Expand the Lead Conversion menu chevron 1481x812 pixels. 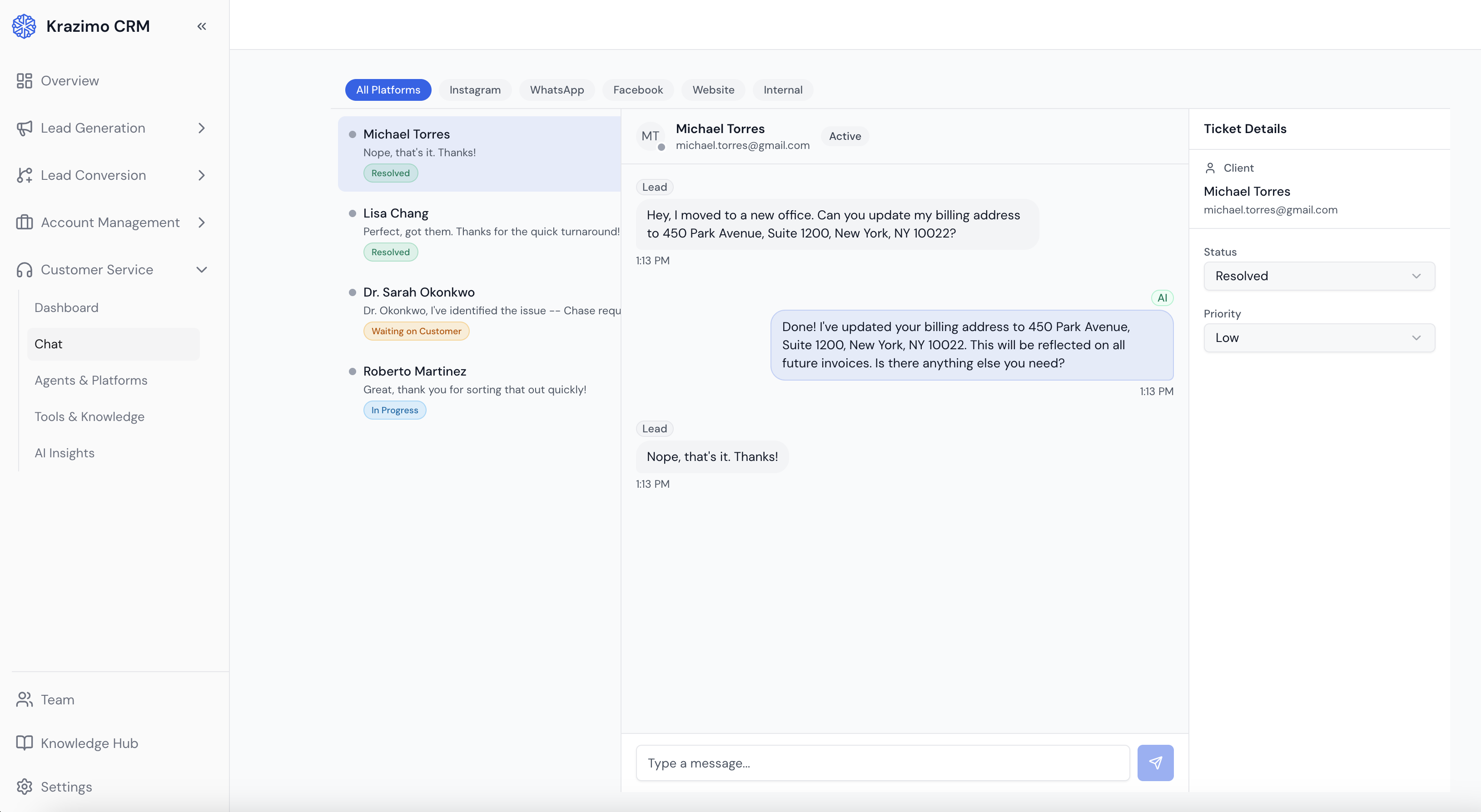pyautogui.click(x=201, y=175)
